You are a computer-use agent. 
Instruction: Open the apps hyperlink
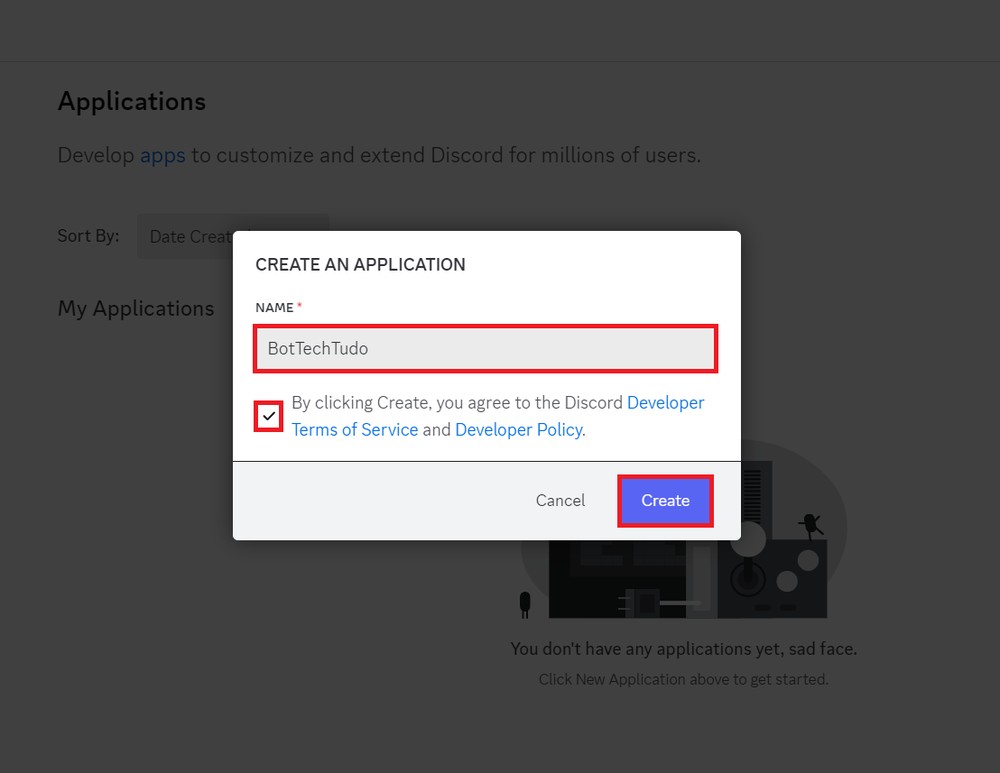coord(163,155)
